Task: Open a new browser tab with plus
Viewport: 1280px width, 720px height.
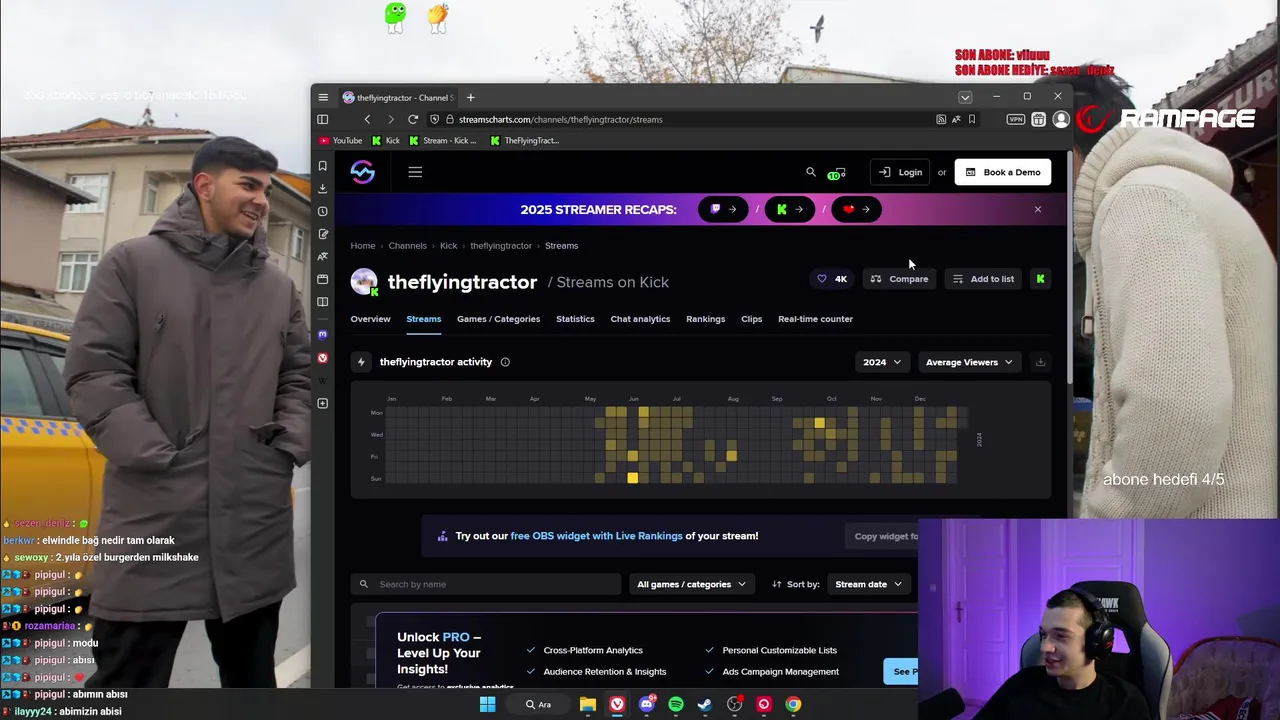Action: (x=470, y=97)
